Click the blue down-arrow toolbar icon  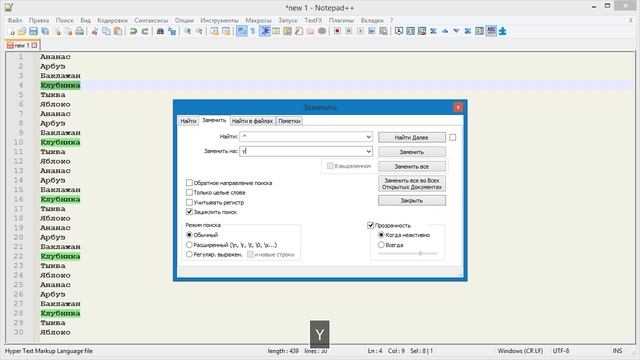pos(456,31)
